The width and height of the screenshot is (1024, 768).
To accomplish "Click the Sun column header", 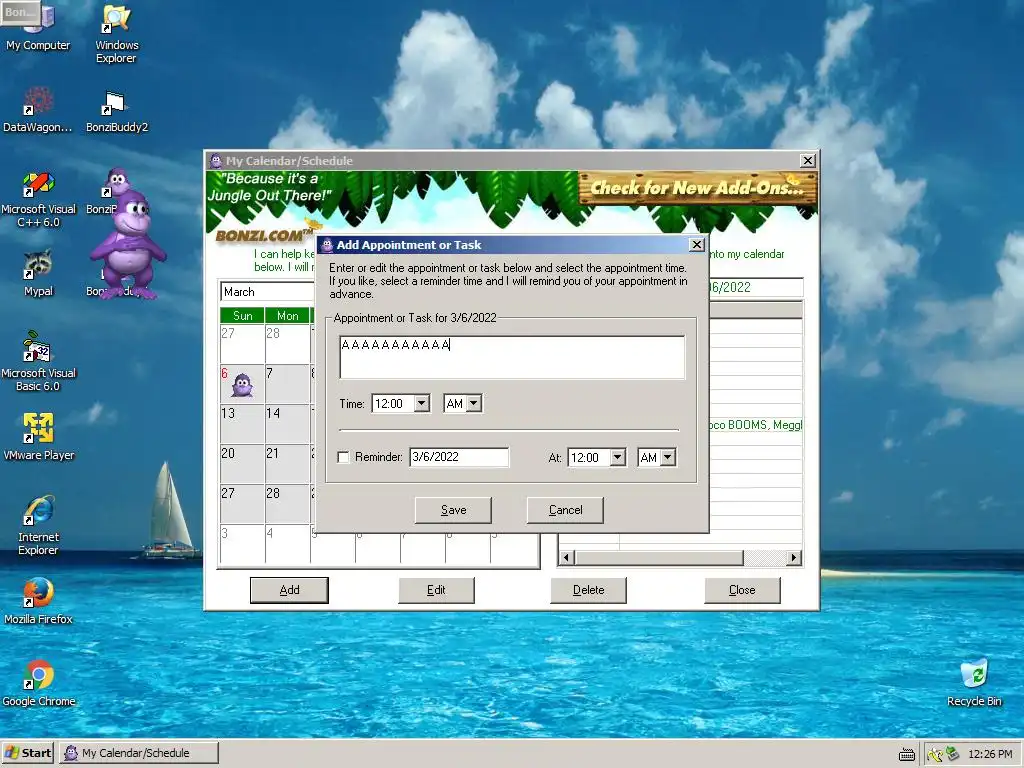I will 242,315.
